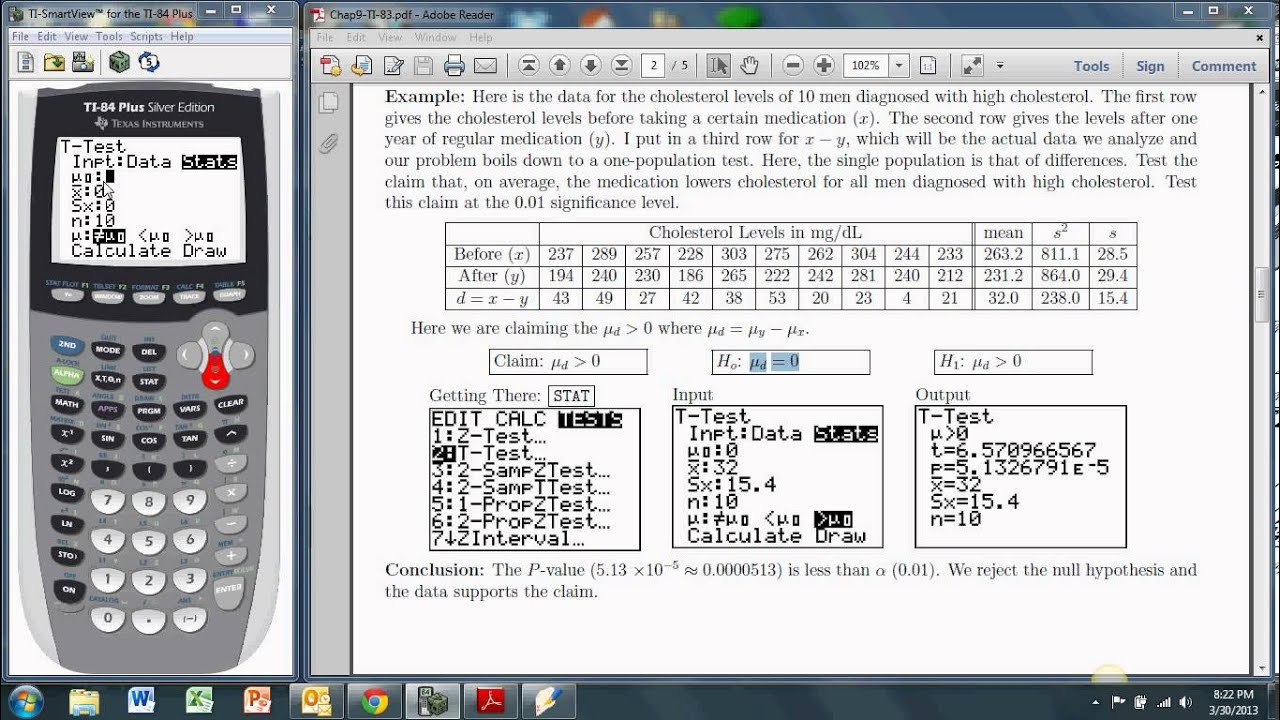The height and width of the screenshot is (720, 1280).
Task: Open the attachments paperclip panel
Action: tap(328, 144)
